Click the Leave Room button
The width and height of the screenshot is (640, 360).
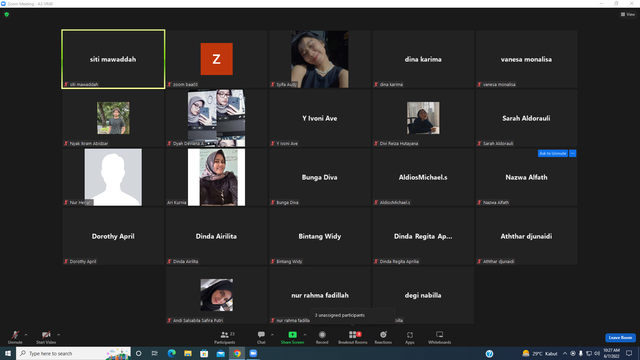pyautogui.click(x=620, y=338)
